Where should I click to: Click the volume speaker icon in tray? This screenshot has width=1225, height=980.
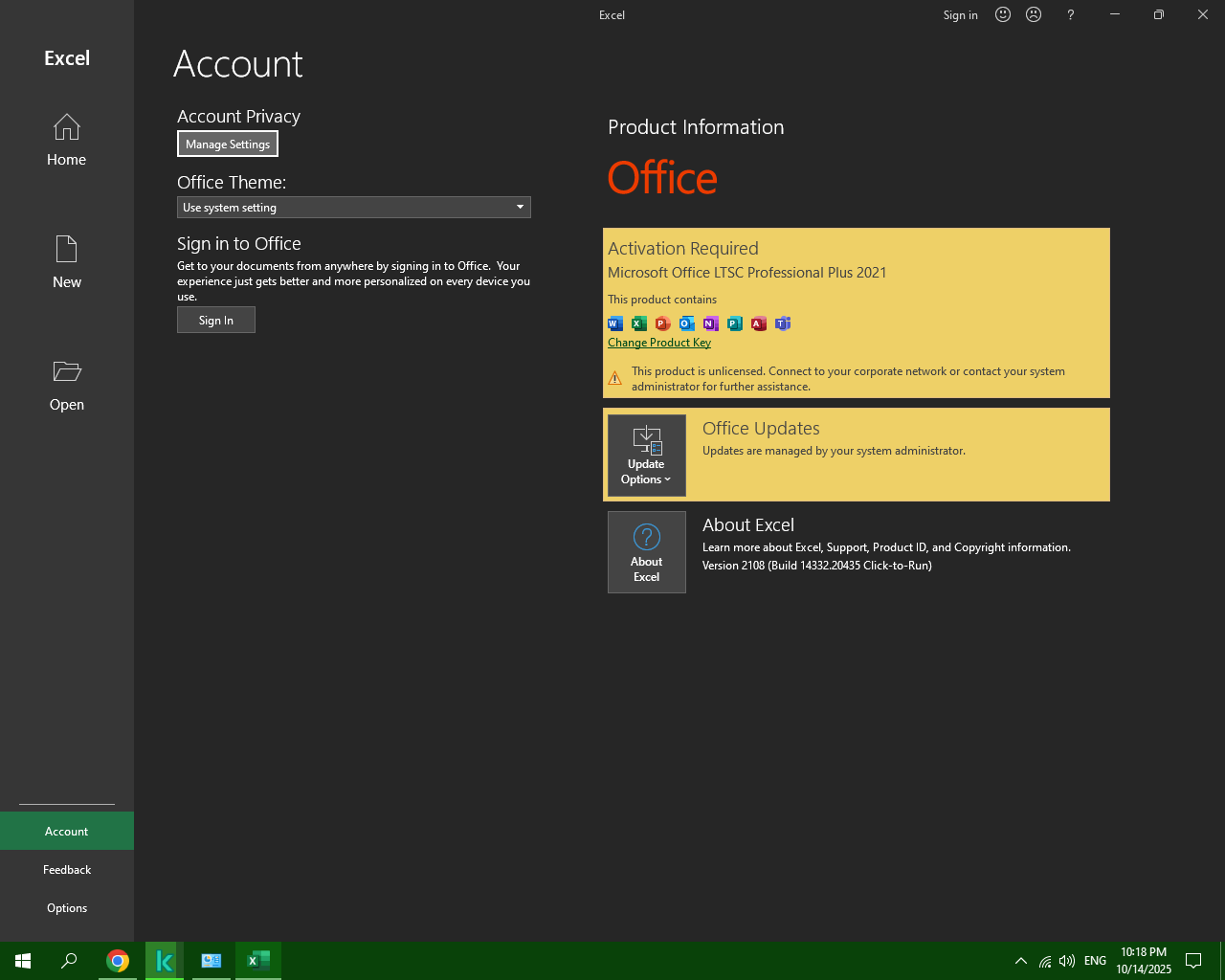point(1067,961)
